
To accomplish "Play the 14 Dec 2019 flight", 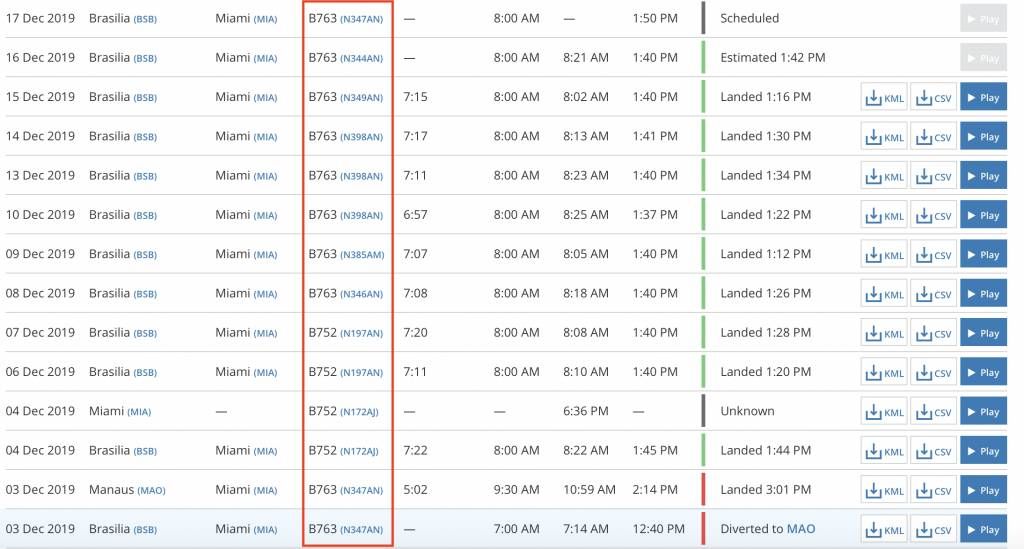I will [x=984, y=136].
